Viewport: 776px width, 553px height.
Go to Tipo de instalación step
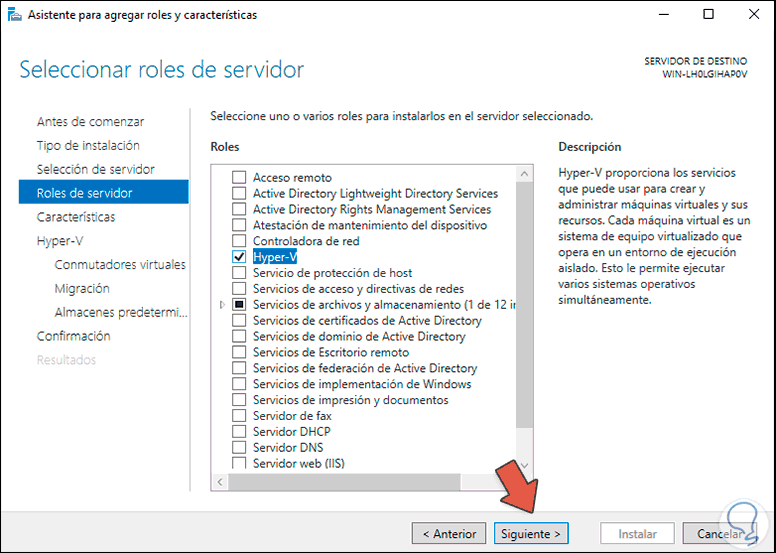pyautogui.click(x=89, y=146)
